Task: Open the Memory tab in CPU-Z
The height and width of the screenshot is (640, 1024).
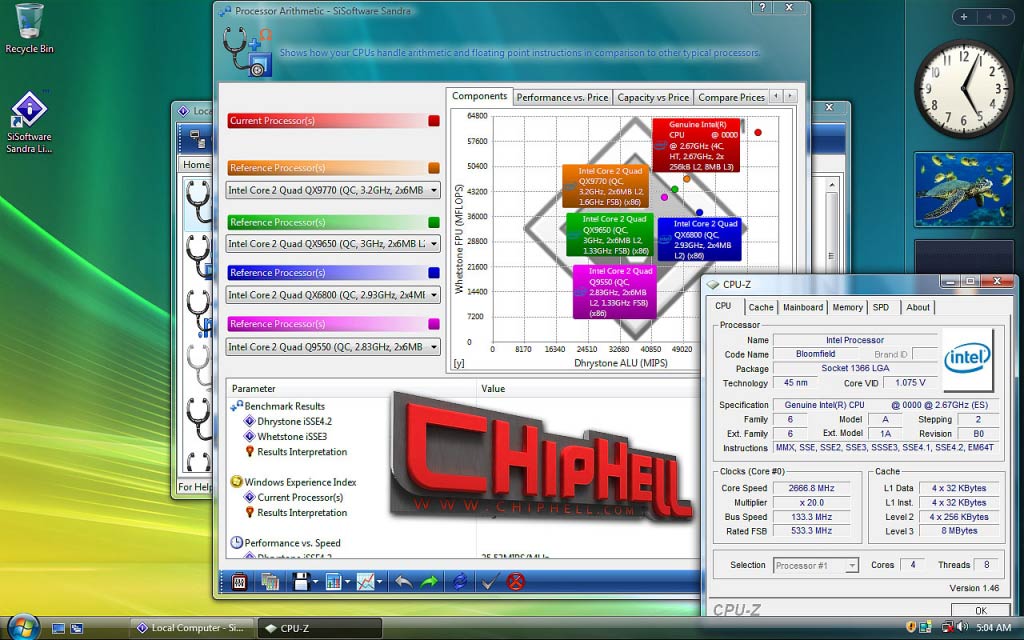Action: point(848,307)
